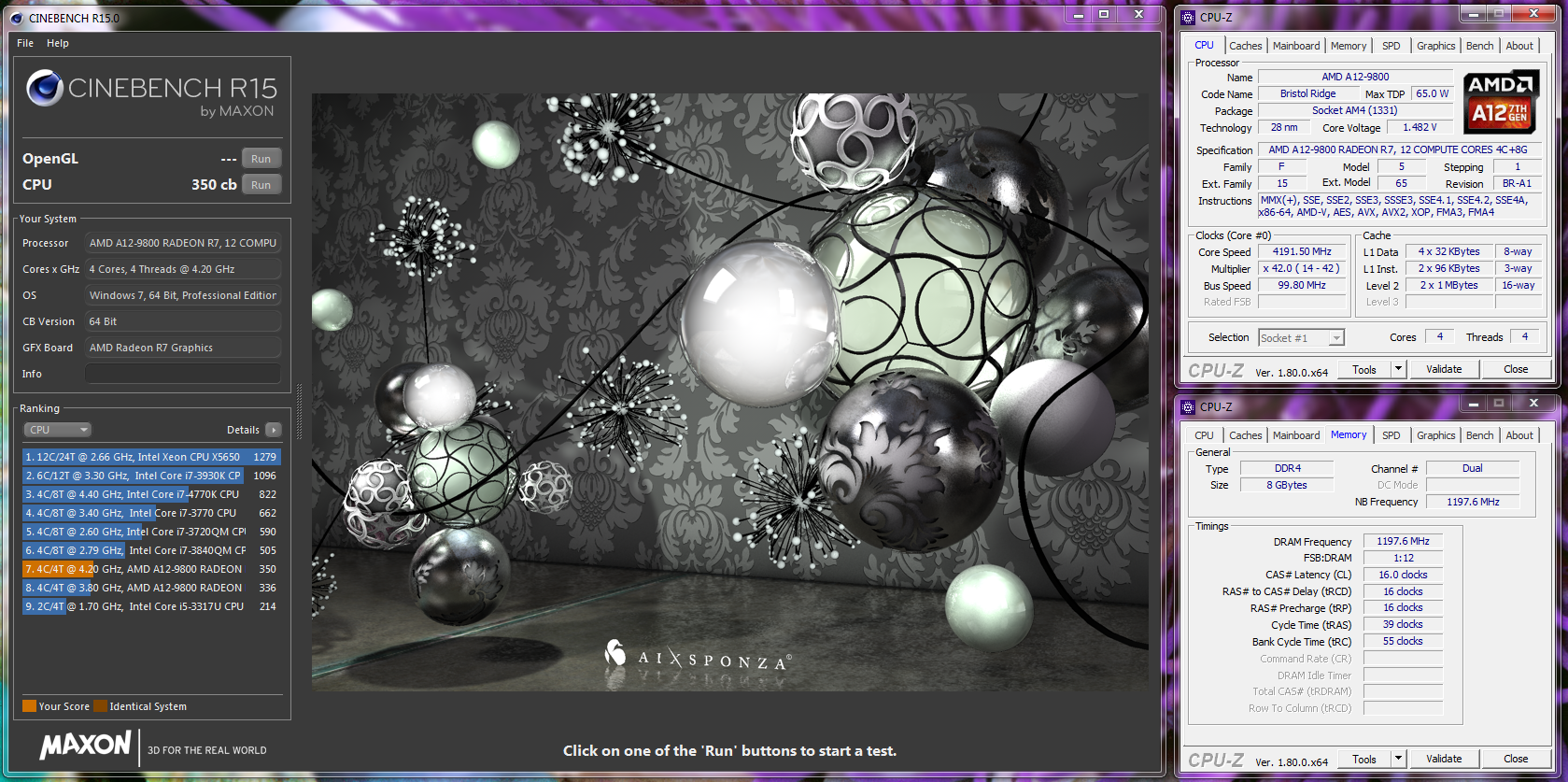Screen dimensions: 1568x782
Task: Switch to About tab in upper CPU-Z
Action: [x=1519, y=46]
